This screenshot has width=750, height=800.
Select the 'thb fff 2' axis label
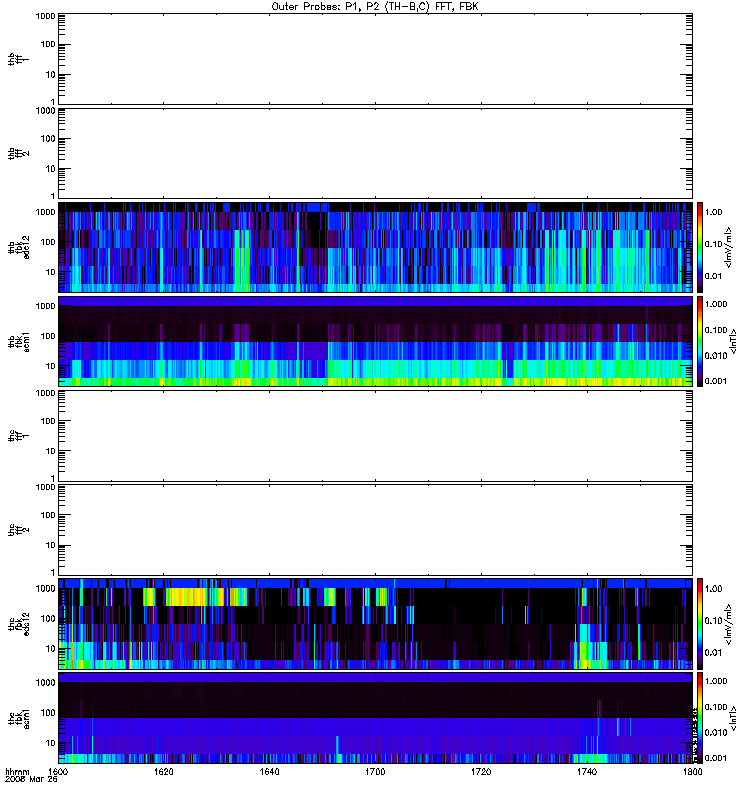pos(18,154)
